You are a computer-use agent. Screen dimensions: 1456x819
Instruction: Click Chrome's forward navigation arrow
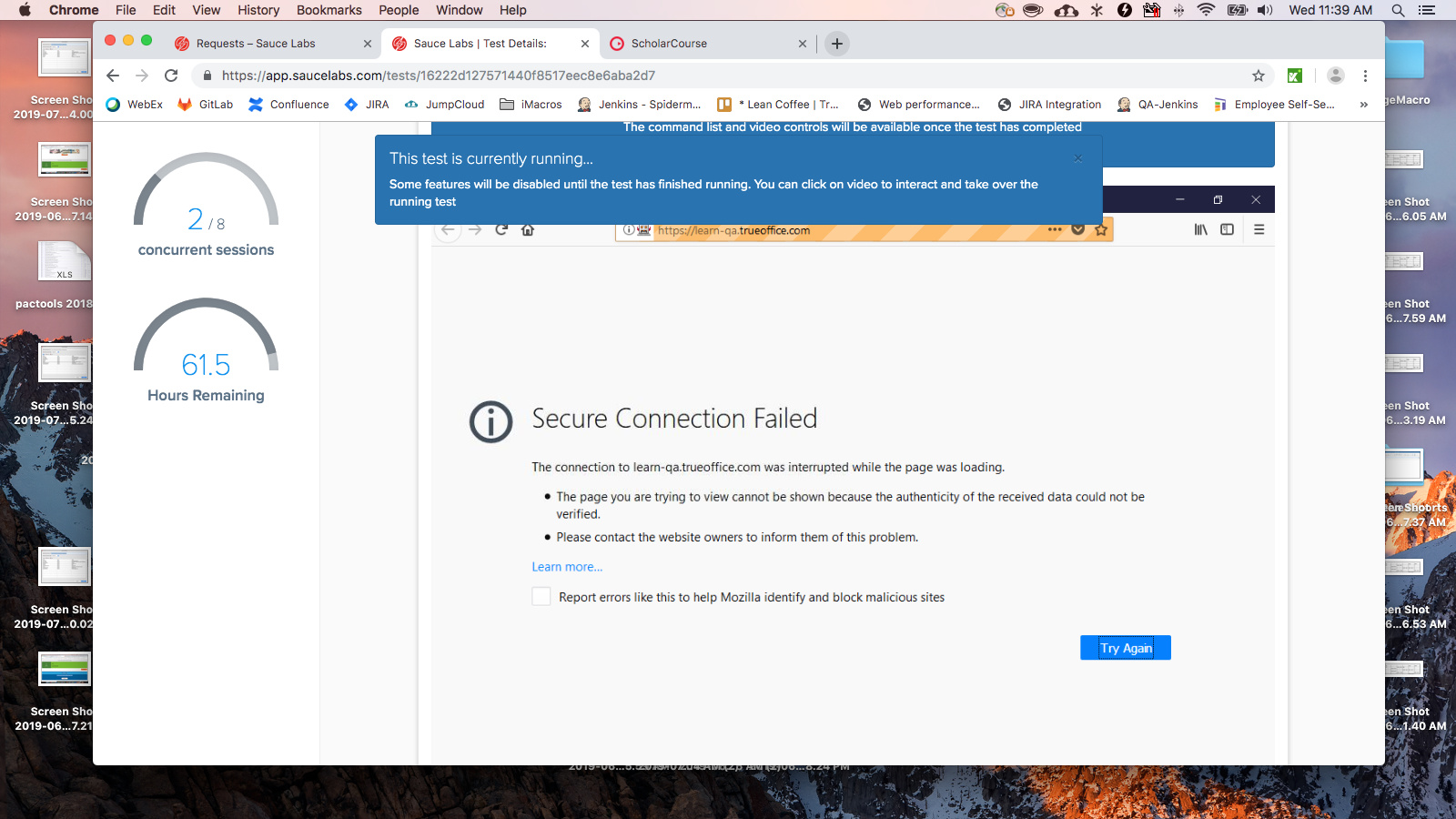(142, 76)
